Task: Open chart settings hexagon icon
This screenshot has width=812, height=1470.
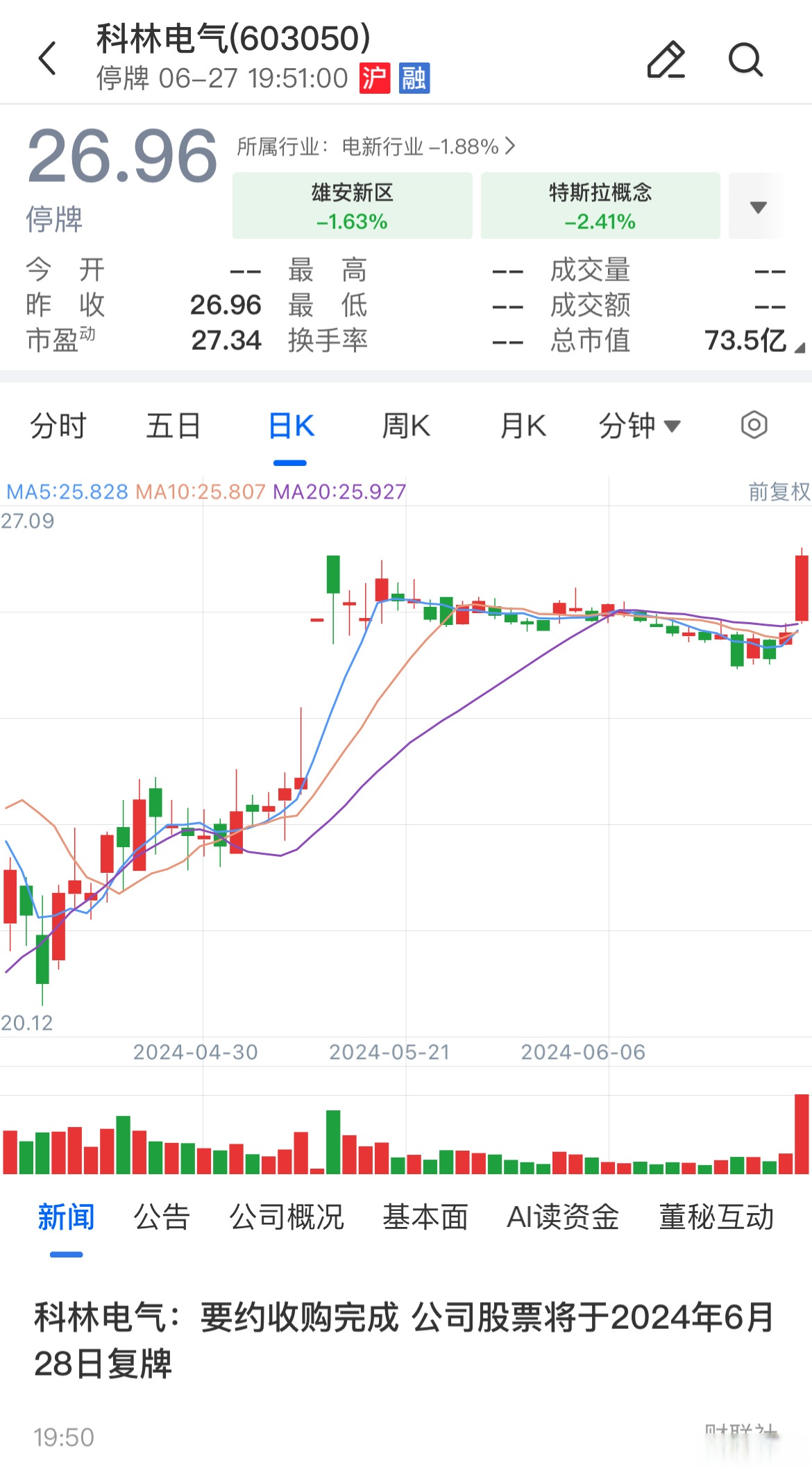Action: [x=754, y=425]
